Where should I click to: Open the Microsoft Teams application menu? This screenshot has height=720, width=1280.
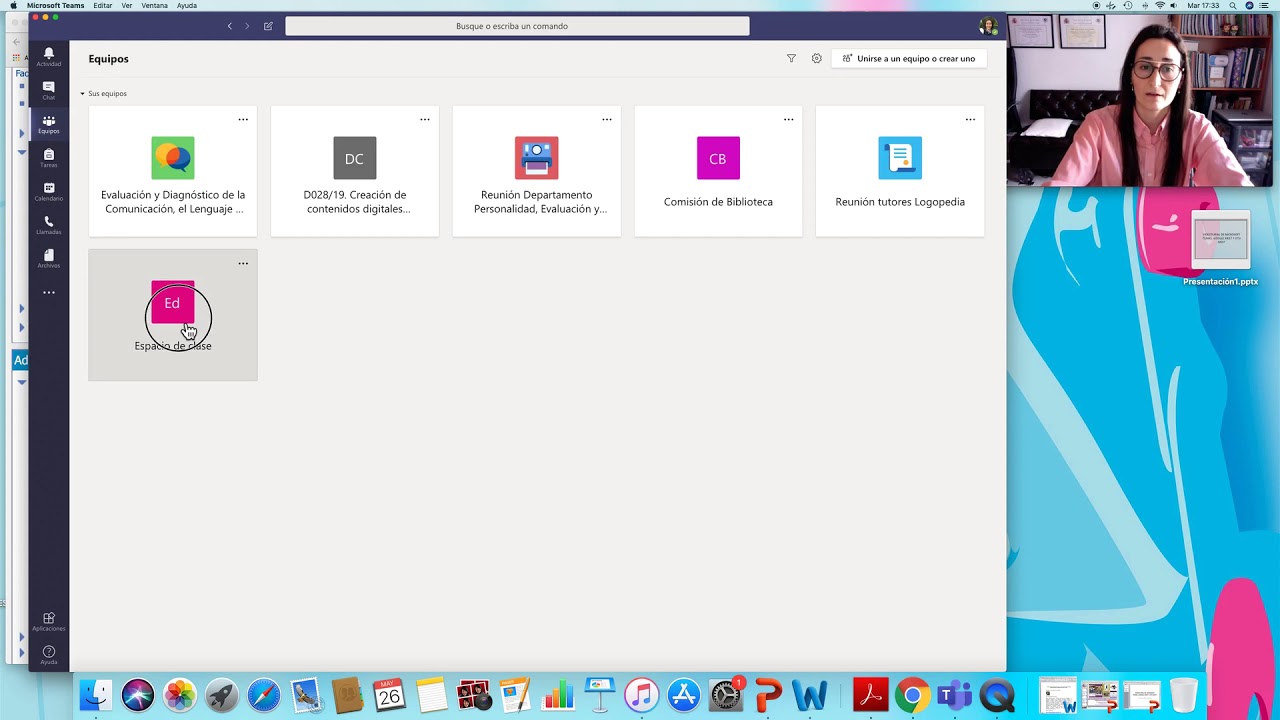[55, 5]
